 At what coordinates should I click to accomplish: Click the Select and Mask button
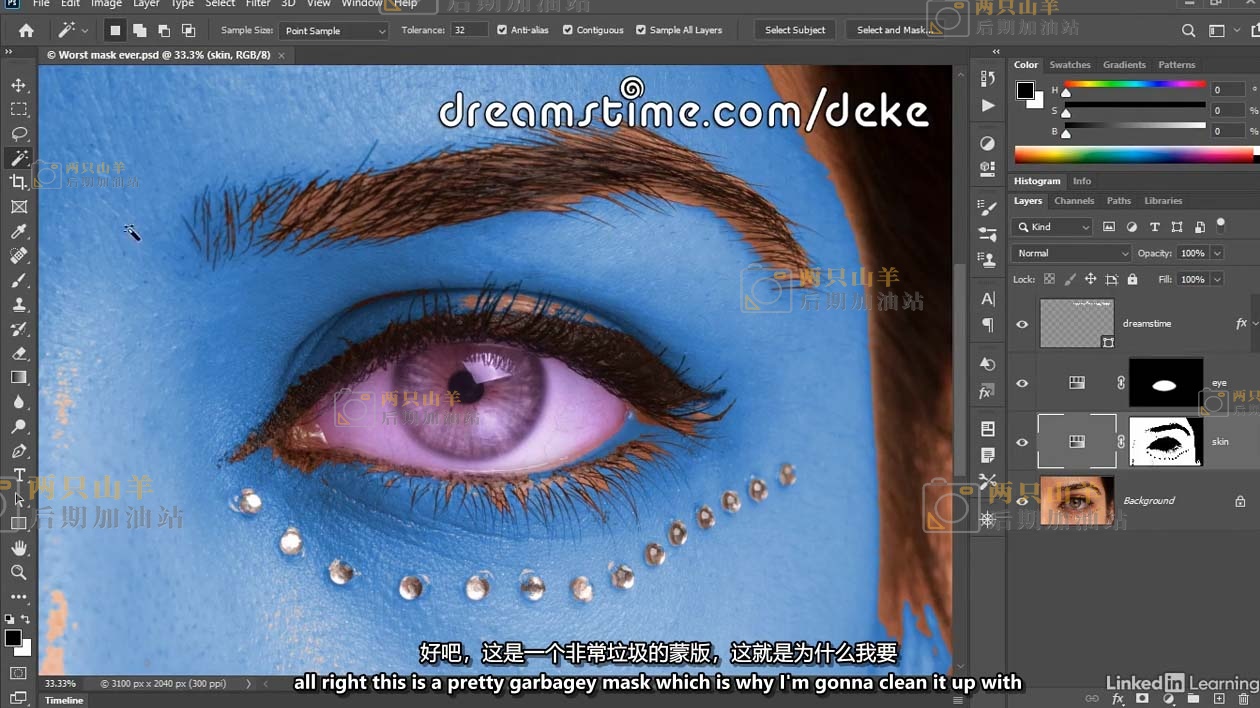(x=893, y=30)
